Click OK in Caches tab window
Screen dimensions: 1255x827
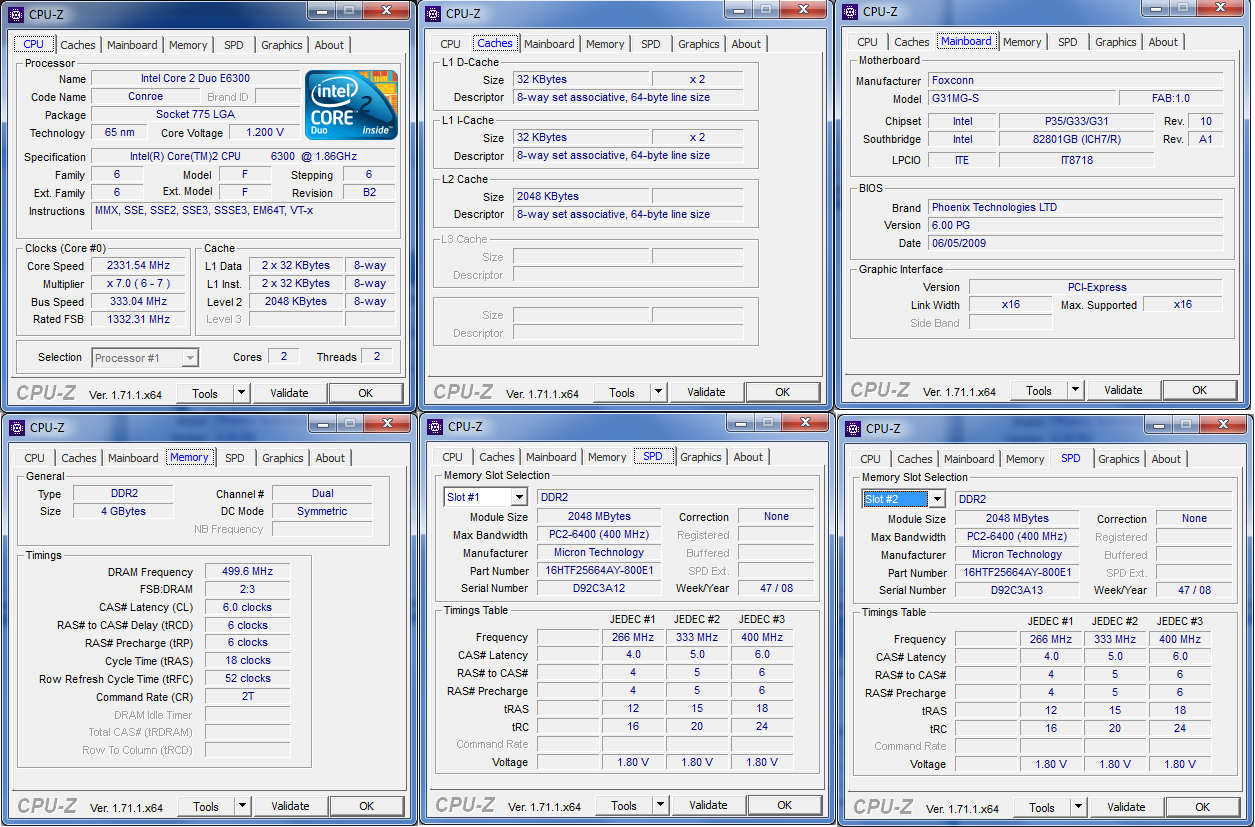coord(783,392)
